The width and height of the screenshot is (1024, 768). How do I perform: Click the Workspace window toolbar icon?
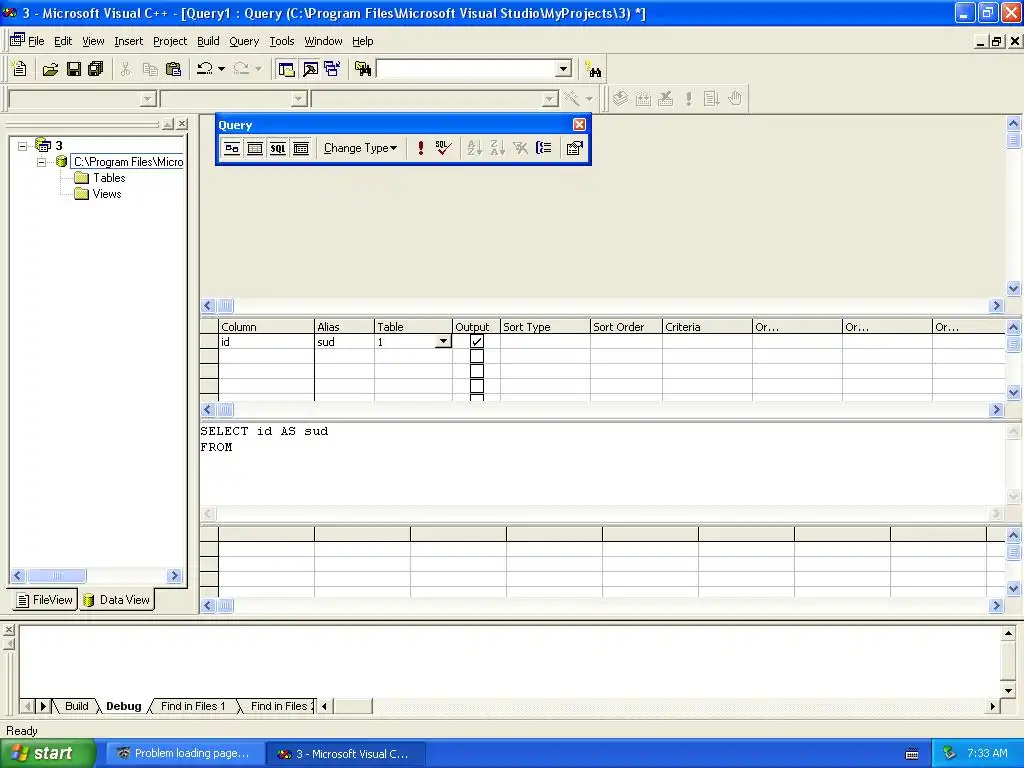point(286,69)
